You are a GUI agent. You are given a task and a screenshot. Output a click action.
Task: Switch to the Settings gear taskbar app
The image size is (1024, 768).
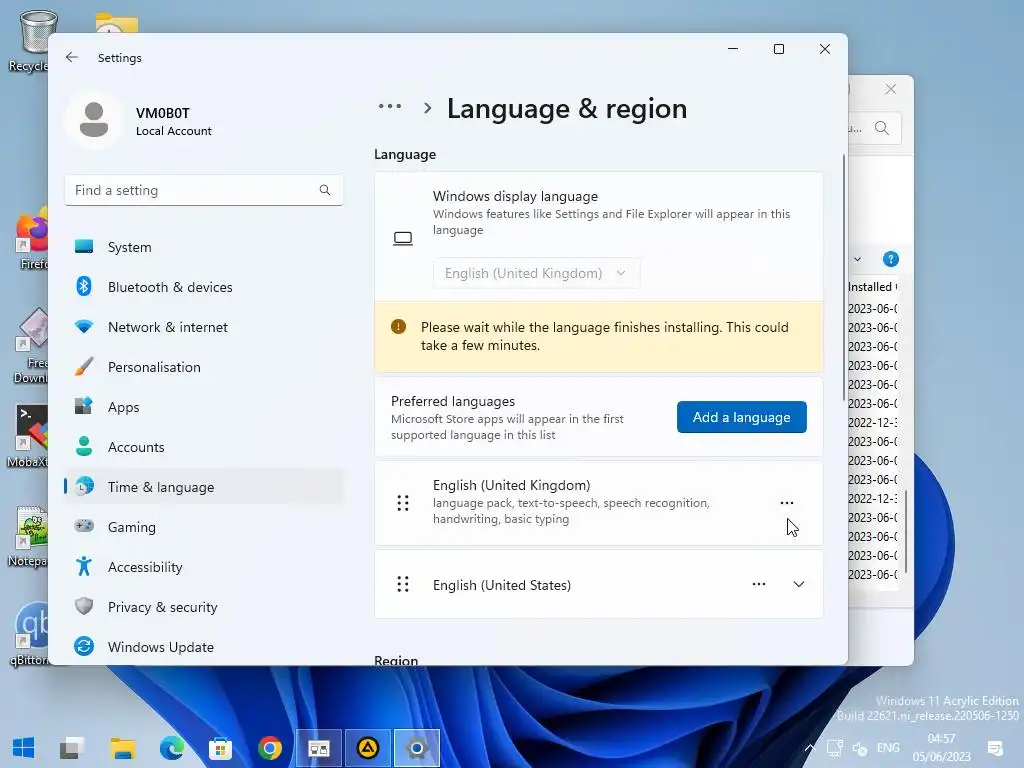(x=417, y=748)
